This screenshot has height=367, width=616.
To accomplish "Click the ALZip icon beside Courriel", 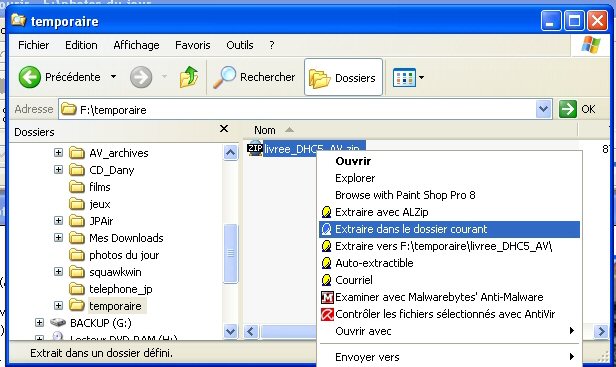I will tap(326, 280).
